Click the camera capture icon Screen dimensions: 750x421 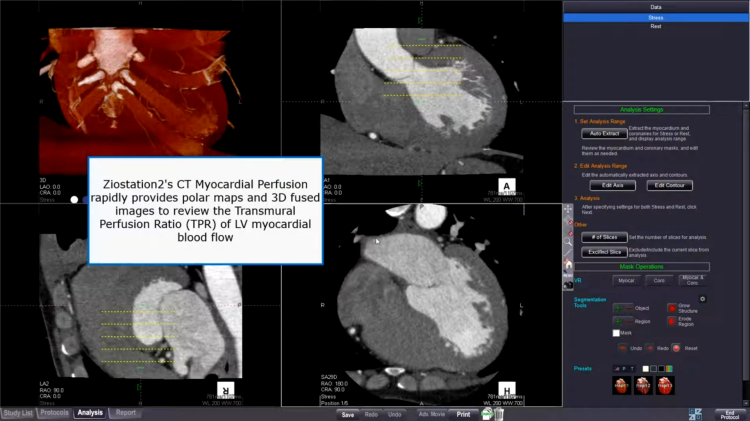(568, 285)
